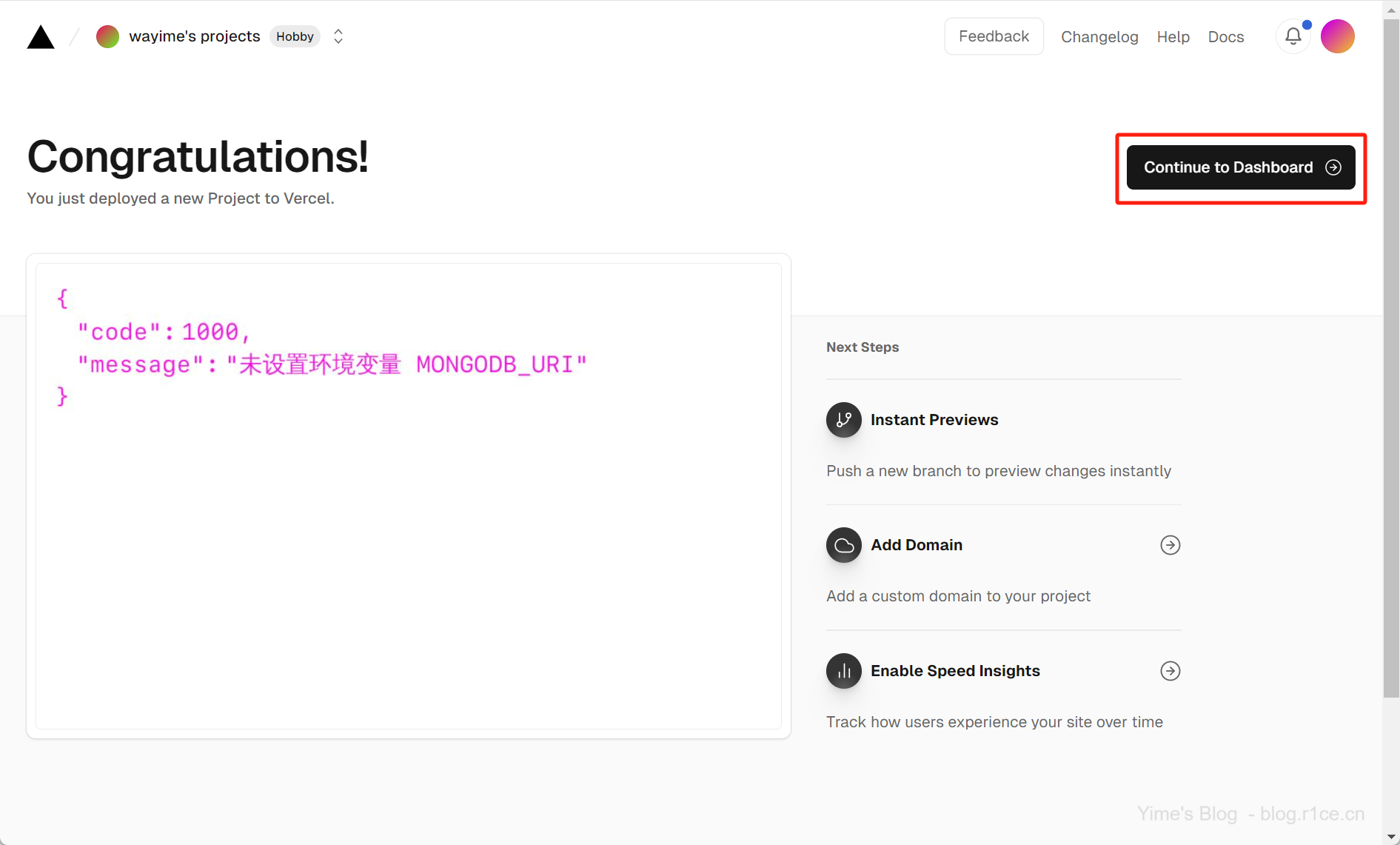Screen dimensions: 1400x845
Task: Click the scrollbar down arrow
Action: [x=1390, y=837]
